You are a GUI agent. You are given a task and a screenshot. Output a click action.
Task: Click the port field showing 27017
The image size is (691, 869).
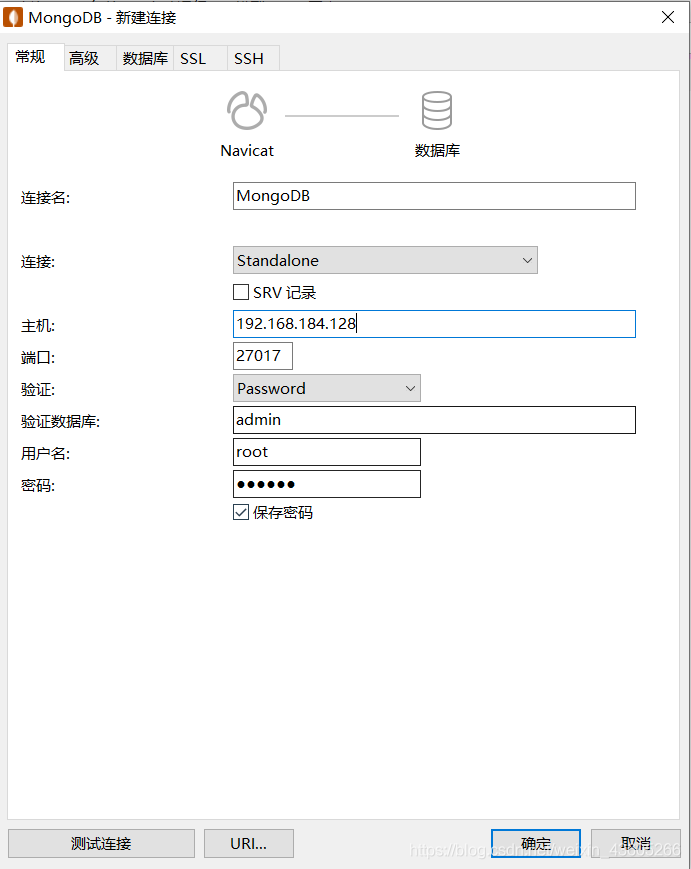(x=263, y=356)
